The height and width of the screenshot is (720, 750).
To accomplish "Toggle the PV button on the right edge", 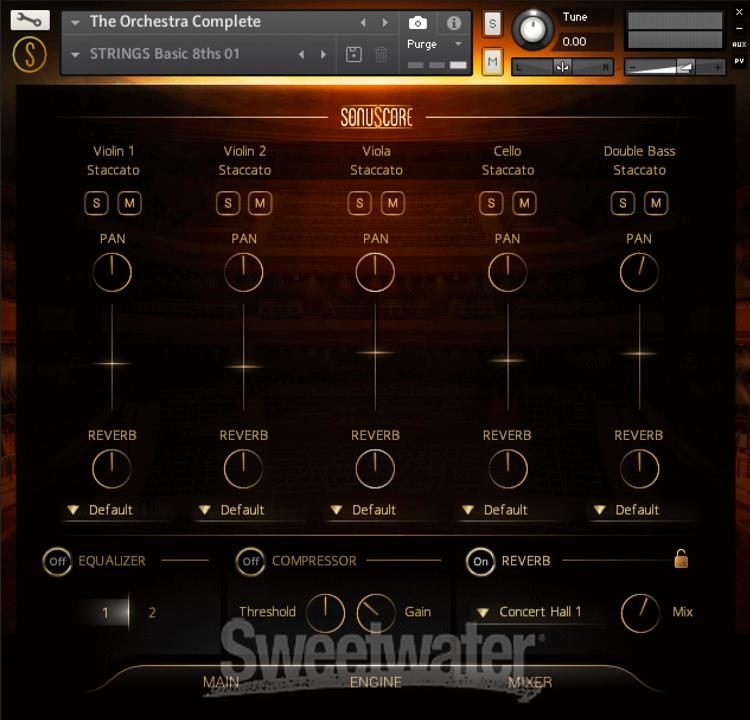I will [739, 61].
